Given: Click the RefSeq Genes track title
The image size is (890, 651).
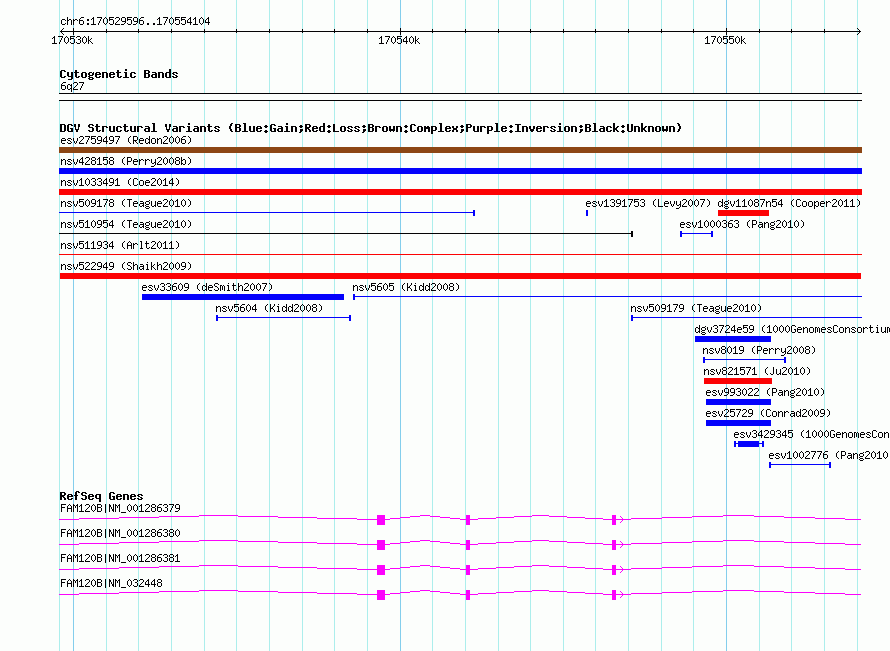Looking at the screenshot, I should [x=101, y=496].
